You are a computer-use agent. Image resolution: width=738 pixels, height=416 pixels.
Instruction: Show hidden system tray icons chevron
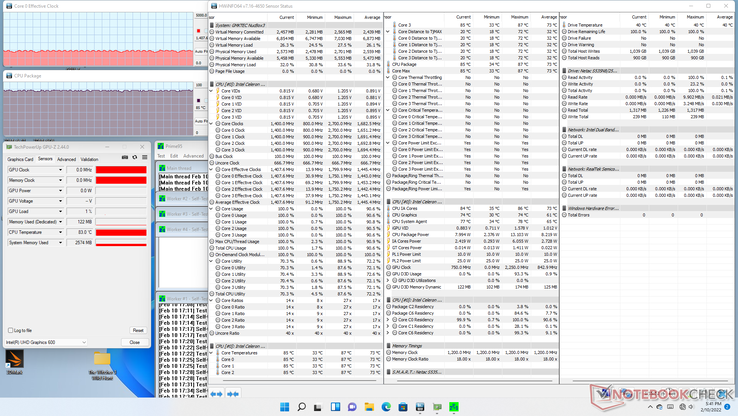(x=650, y=407)
